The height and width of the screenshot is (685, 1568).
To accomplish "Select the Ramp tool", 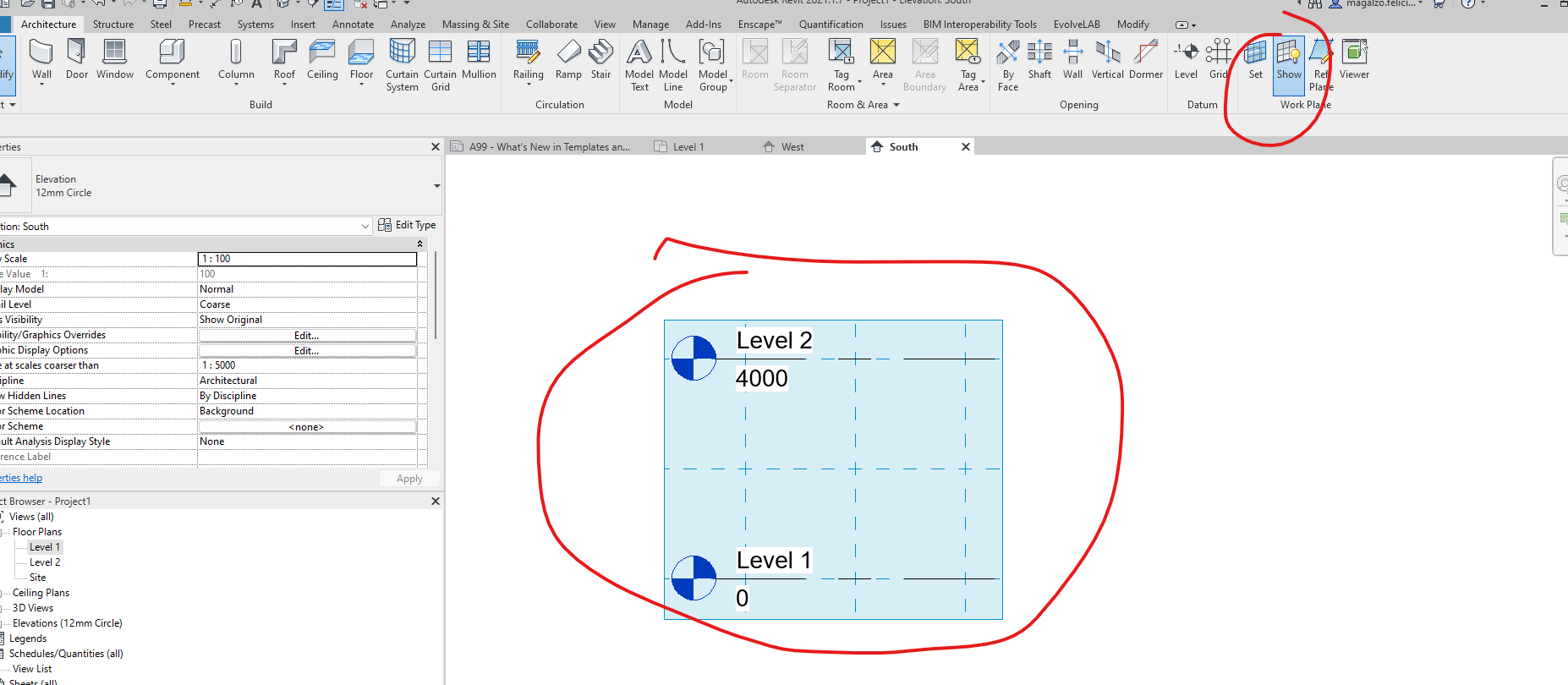I will [568, 60].
